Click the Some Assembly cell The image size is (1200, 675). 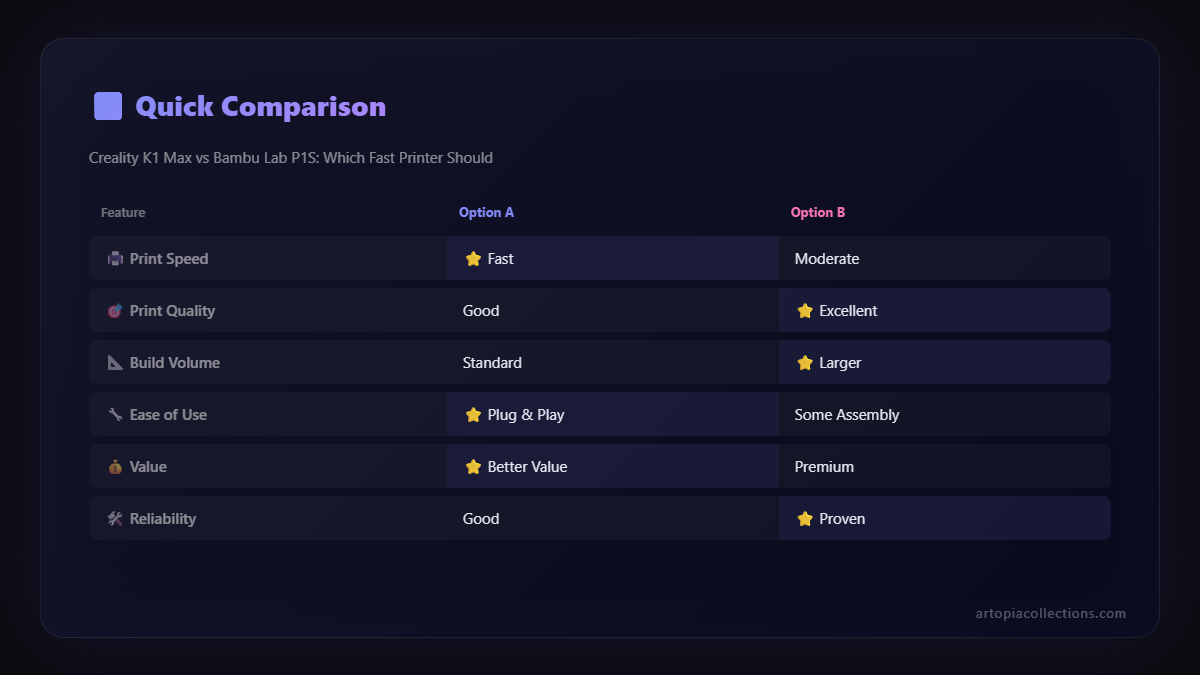(847, 415)
